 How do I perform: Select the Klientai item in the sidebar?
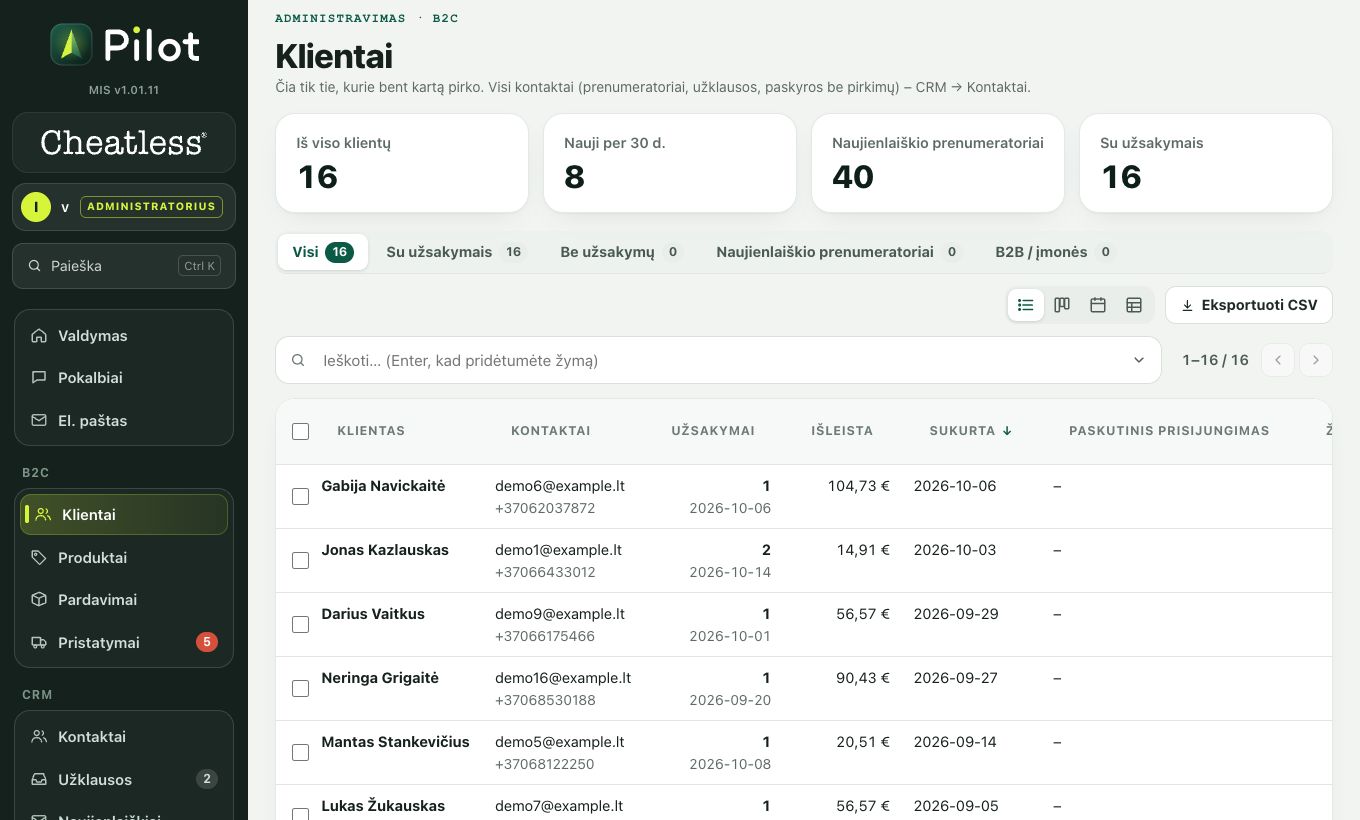(x=124, y=515)
